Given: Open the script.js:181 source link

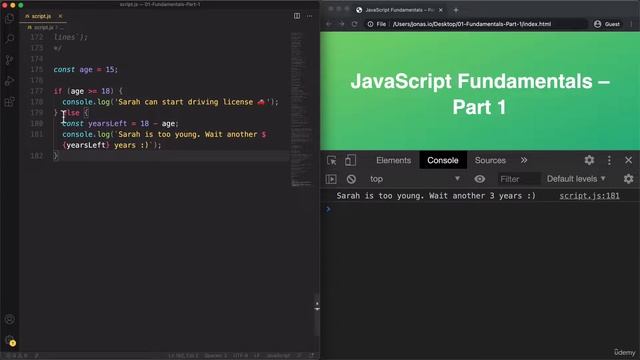Looking at the screenshot, I should [x=589, y=196].
